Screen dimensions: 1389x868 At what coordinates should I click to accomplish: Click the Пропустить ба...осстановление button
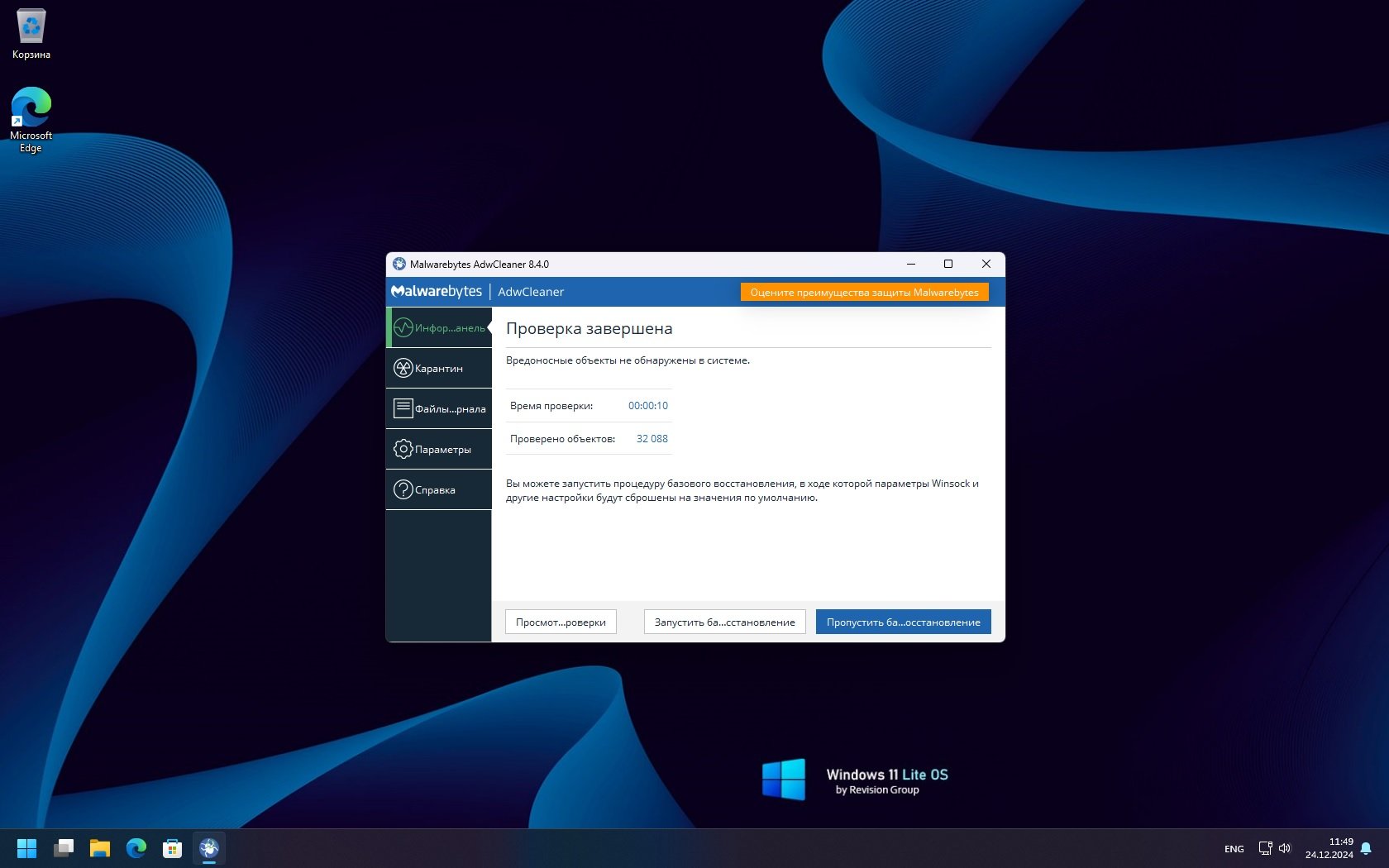coord(903,622)
